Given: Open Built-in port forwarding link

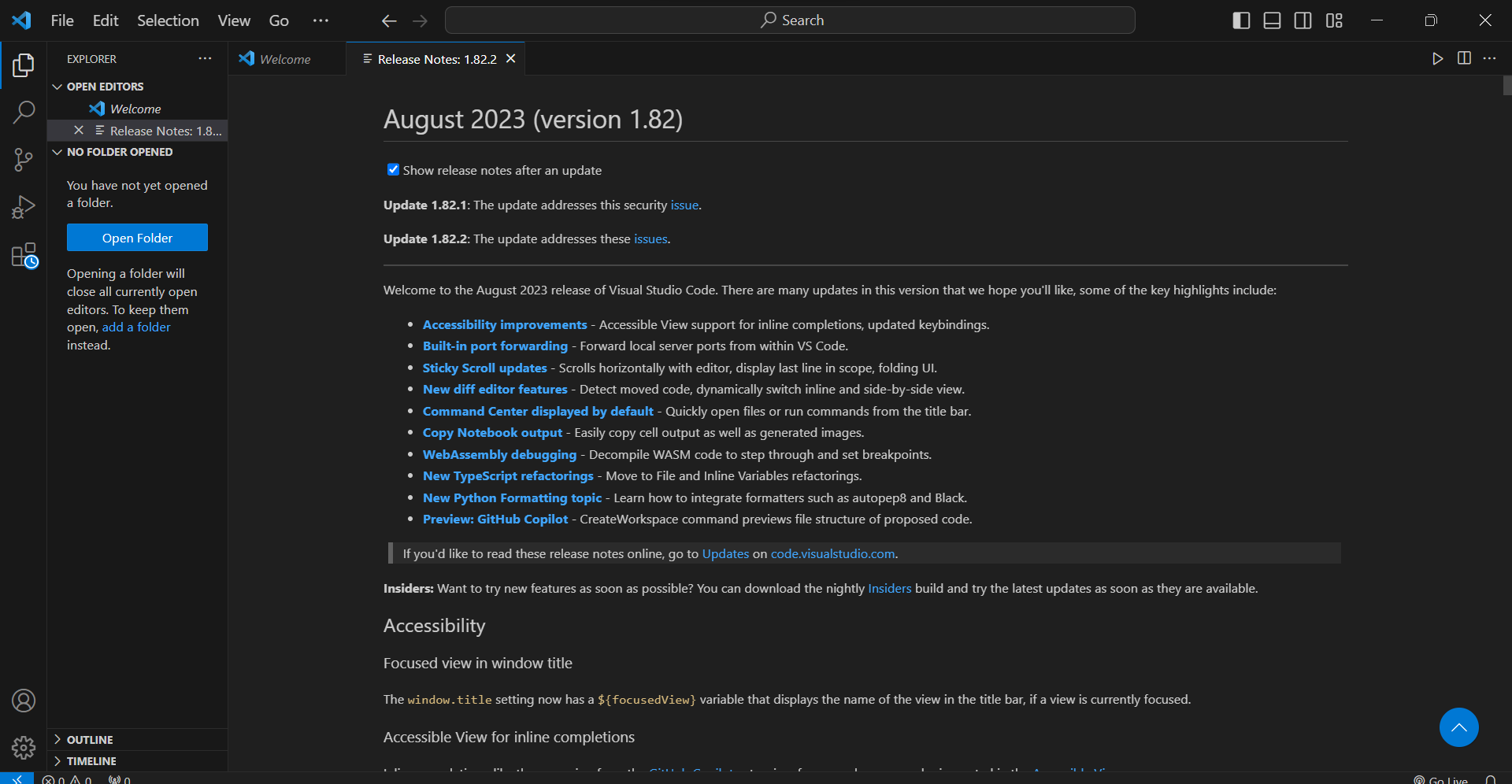Looking at the screenshot, I should (x=495, y=346).
